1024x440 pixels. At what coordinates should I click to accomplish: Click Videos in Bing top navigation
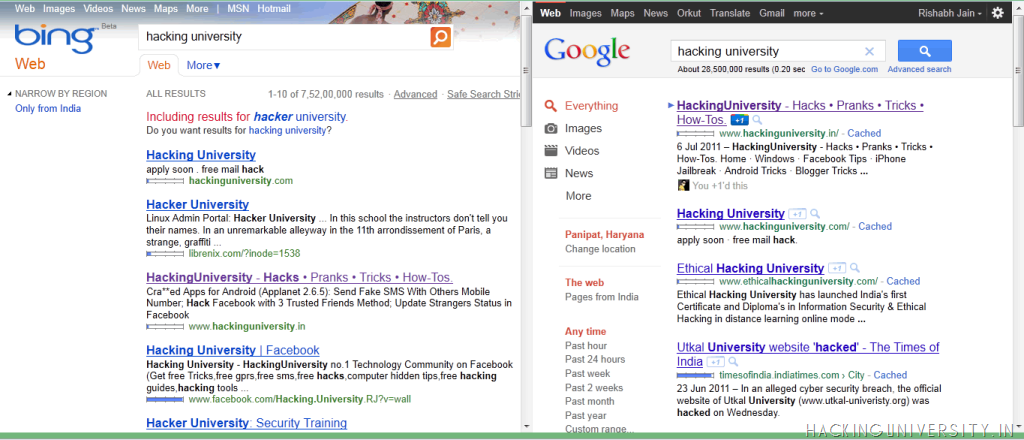tap(98, 9)
